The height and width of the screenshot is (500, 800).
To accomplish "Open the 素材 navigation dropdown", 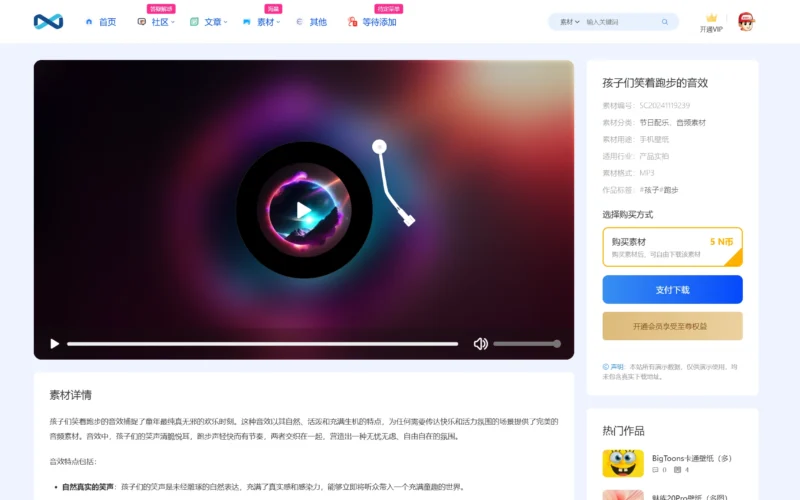I will point(267,22).
